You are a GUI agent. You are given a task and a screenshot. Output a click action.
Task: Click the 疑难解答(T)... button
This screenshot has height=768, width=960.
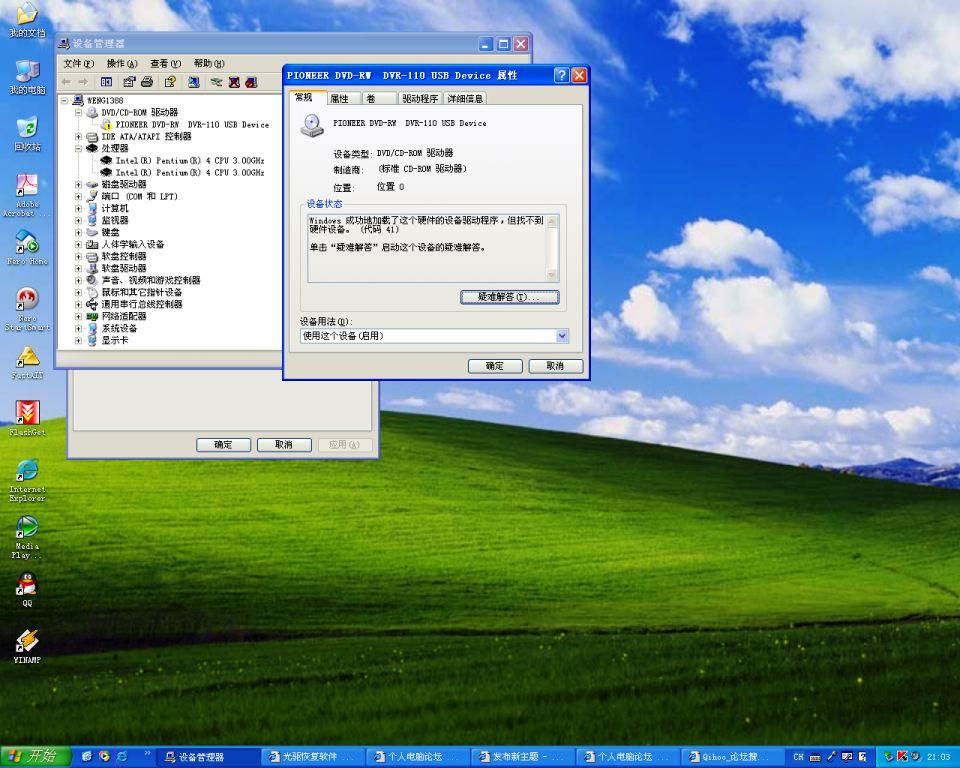pos(509,297)
